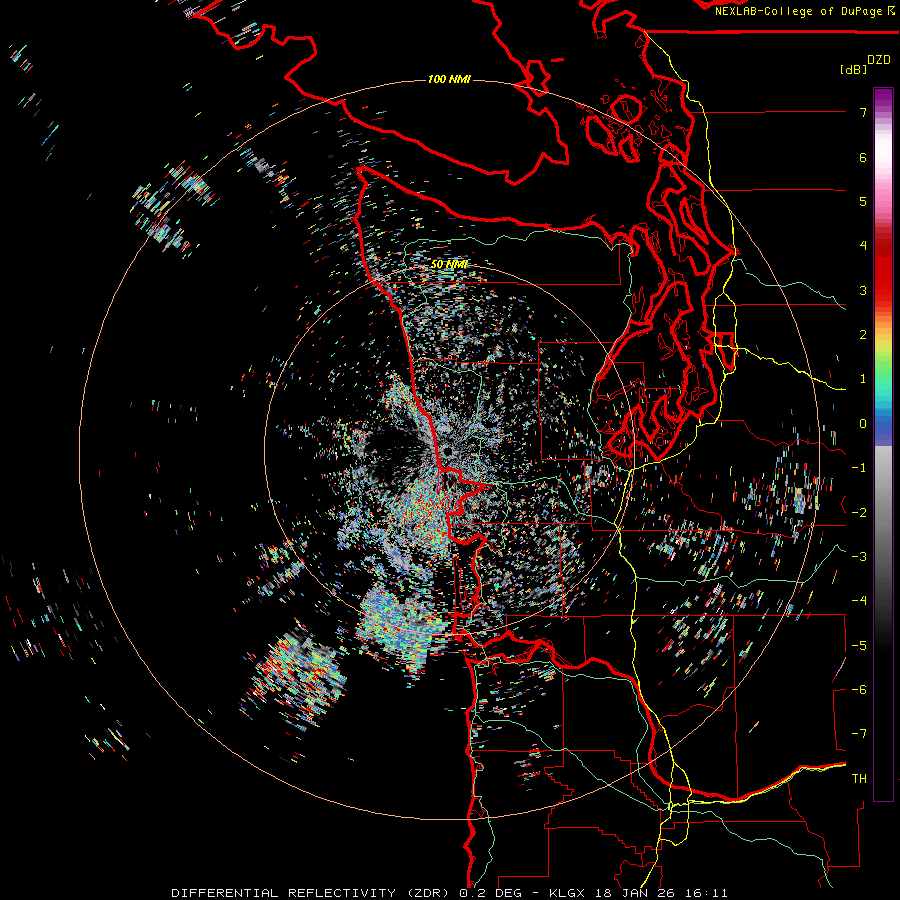Click the 3 value on color scale

863,290
